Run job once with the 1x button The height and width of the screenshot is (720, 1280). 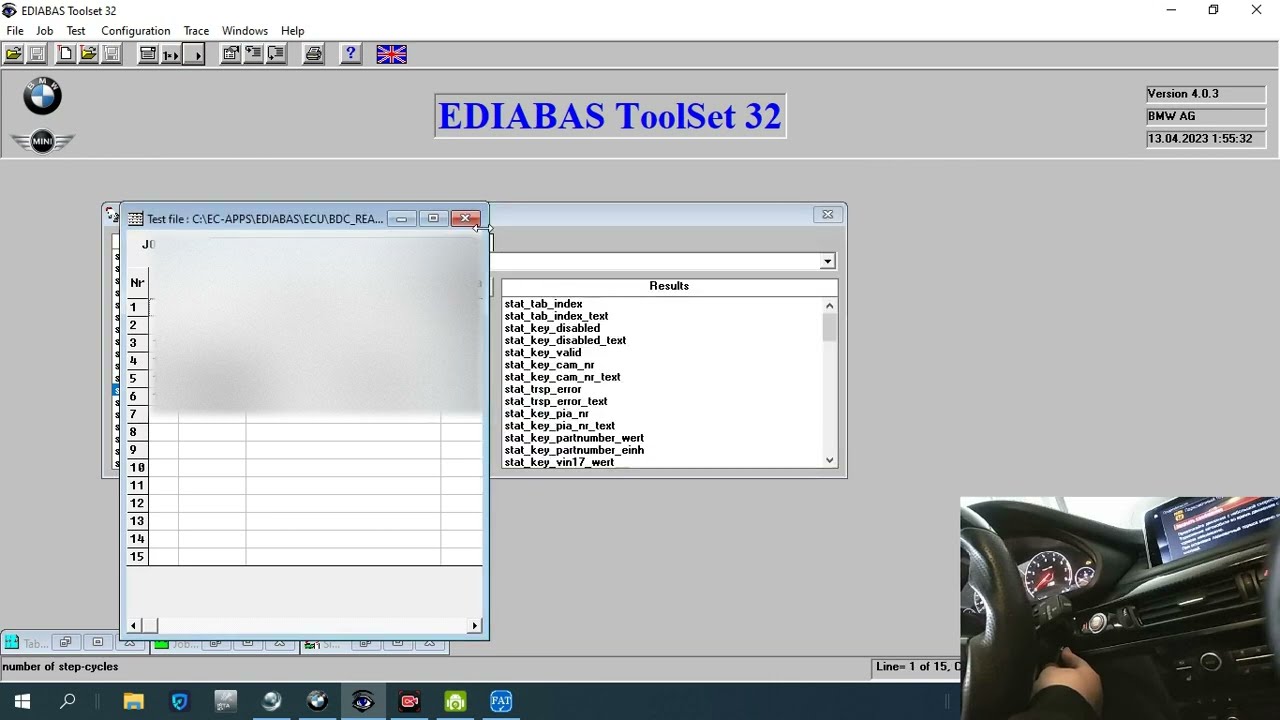point(171,54)
